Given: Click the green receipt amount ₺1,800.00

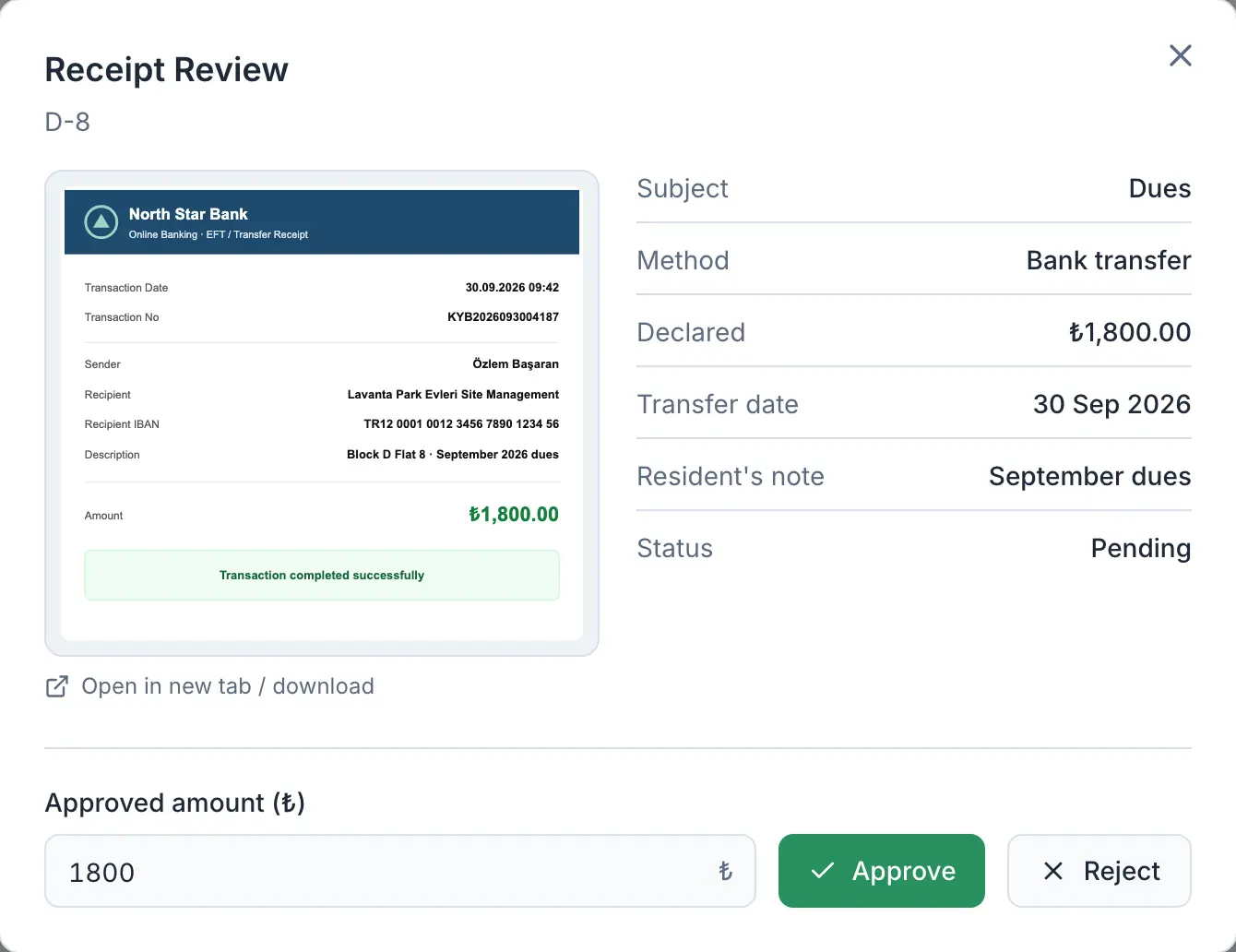Looking at the screenshot, I should (x=514, y=515).
